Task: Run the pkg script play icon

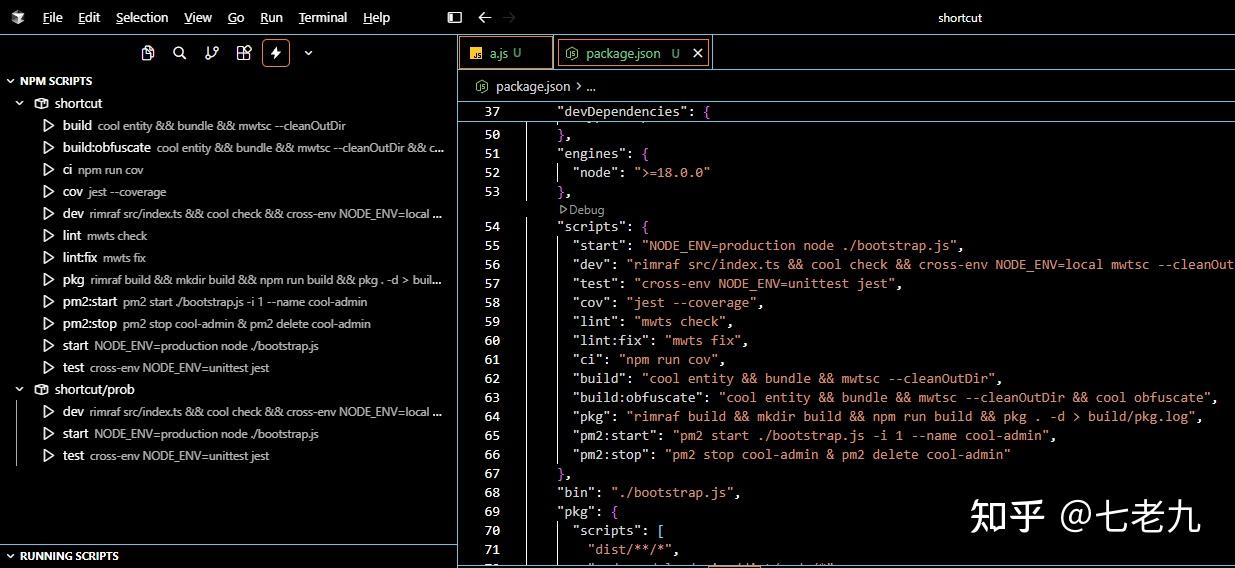Action: point(48,280)
